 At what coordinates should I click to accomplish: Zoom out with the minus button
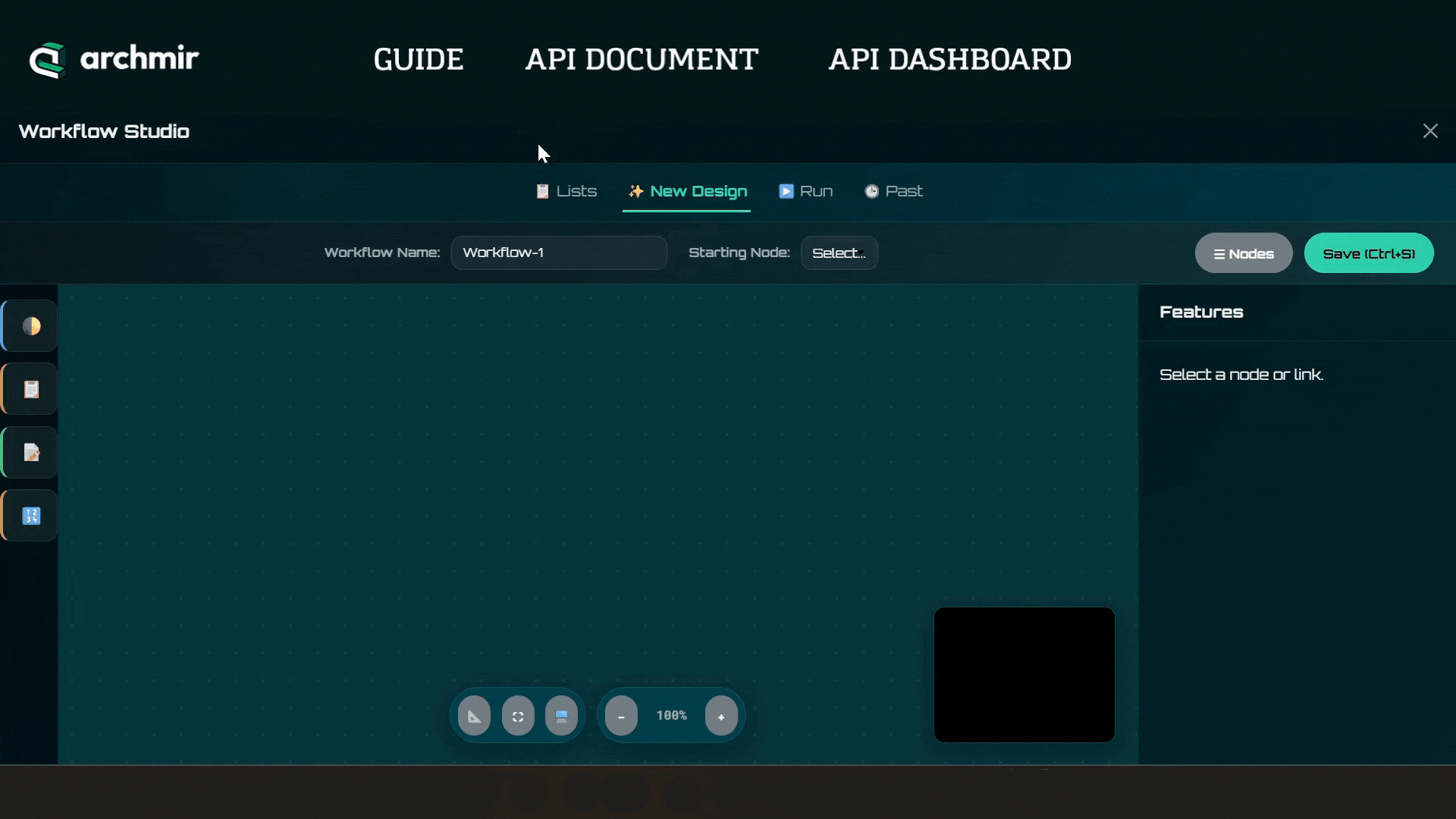coord(621,716)
